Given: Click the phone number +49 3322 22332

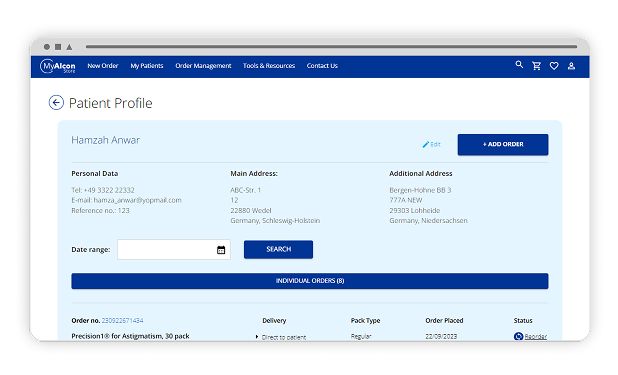Looking at the screenshot, I should (109, 190).
